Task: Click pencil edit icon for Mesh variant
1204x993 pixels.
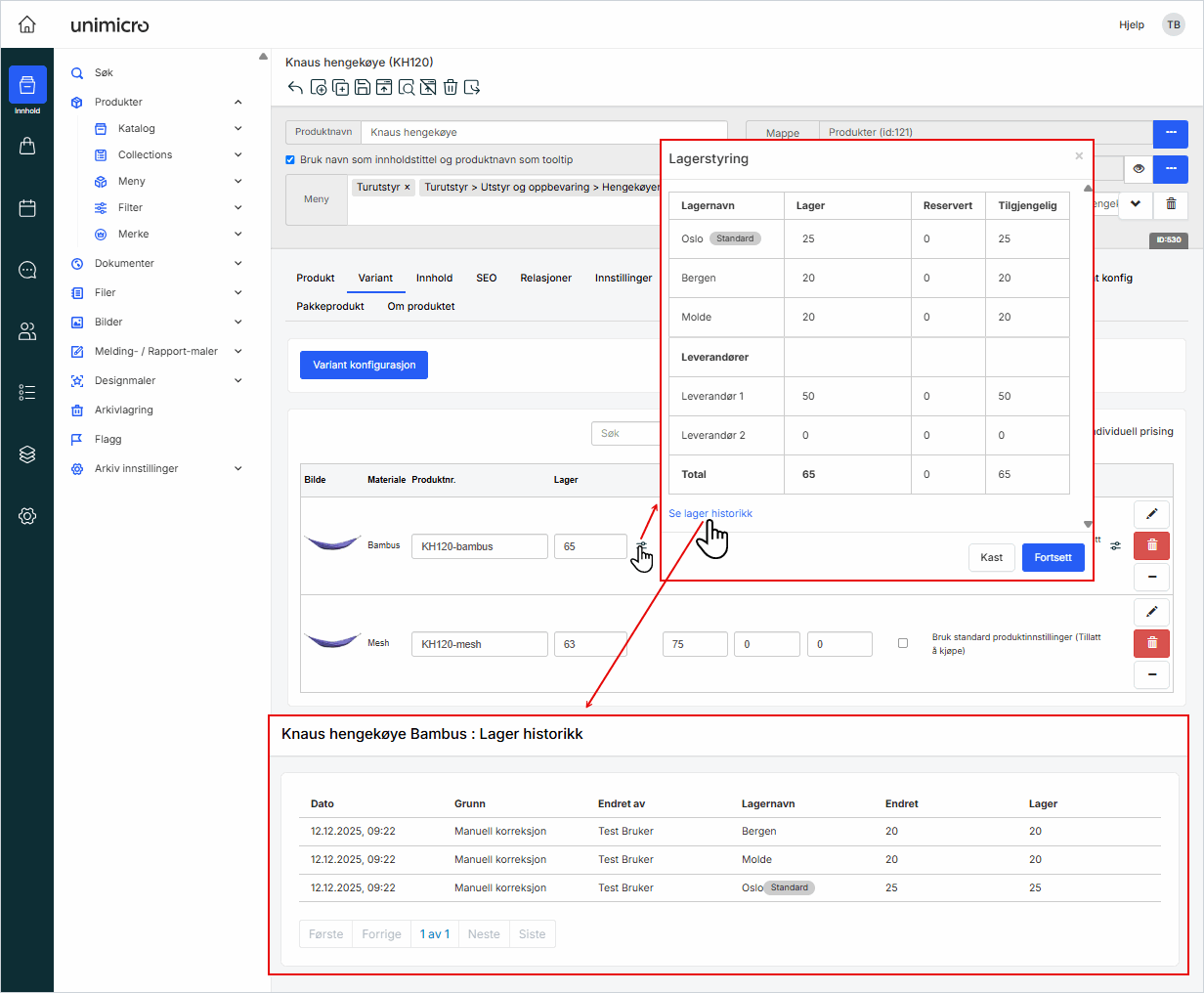Action: (x=1151, y=612)
